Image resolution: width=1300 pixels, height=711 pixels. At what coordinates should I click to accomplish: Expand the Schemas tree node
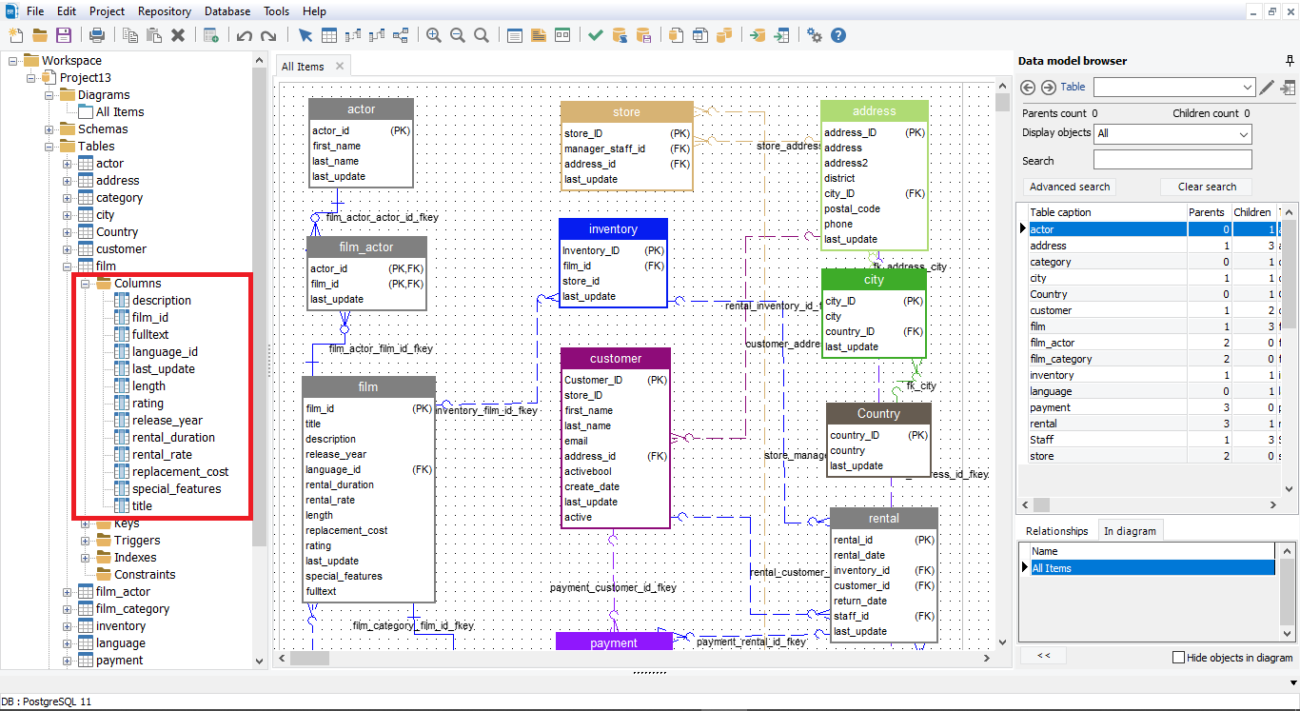coord(50,129)
